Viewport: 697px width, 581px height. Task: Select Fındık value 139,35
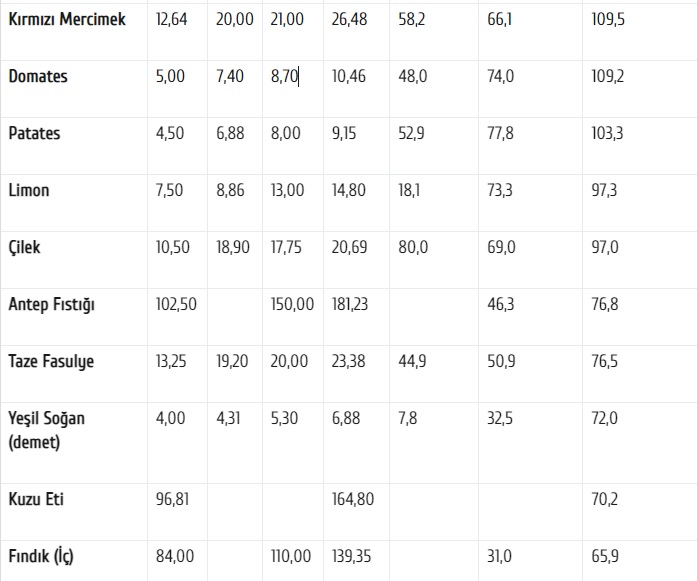tap(351, 556)
